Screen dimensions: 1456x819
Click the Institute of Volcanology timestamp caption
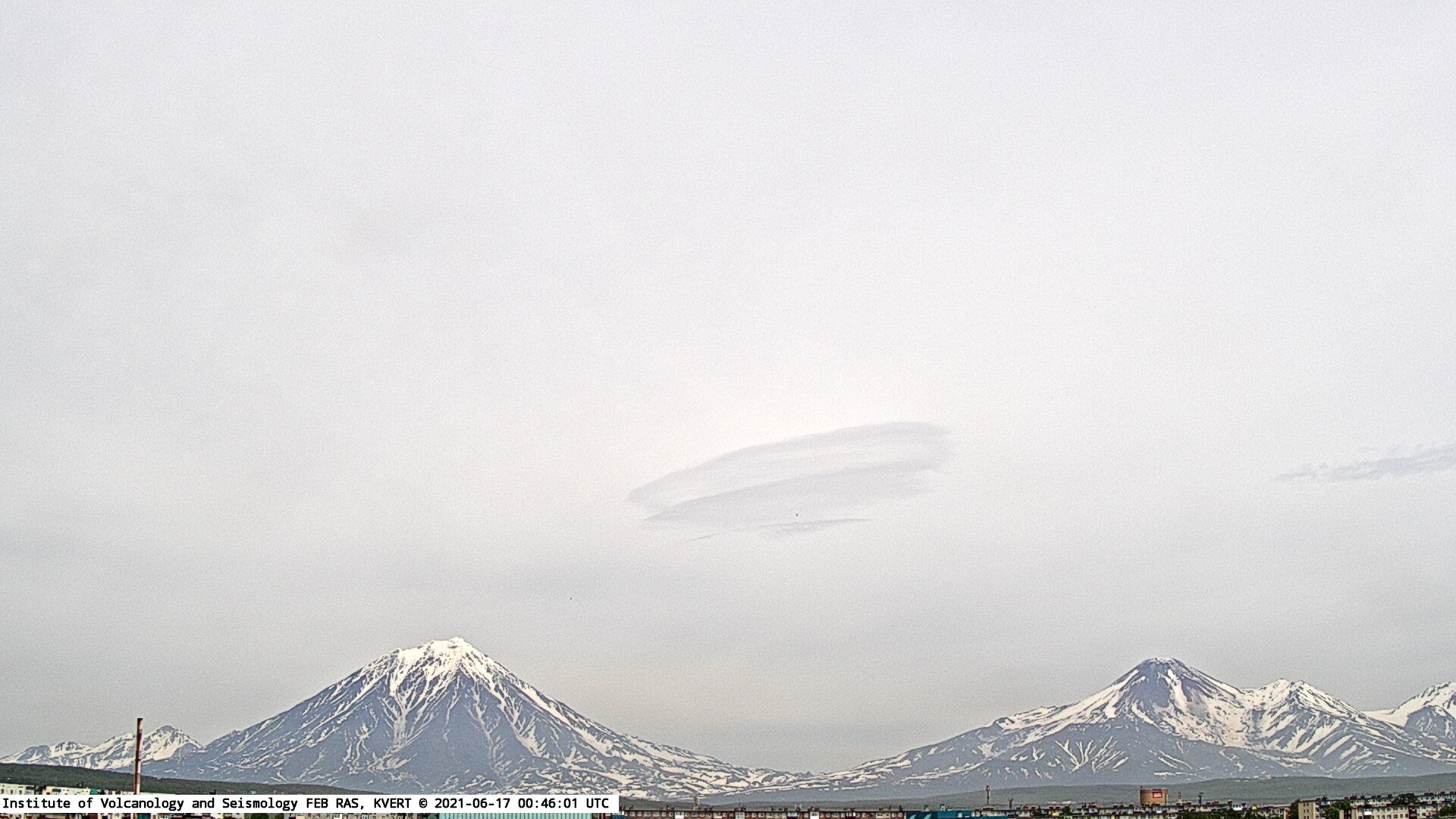click(309, 803)
